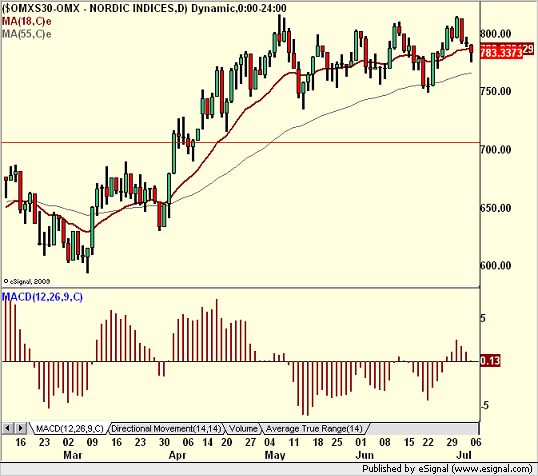Click the 700.00 price axis label
538x476 pixels.
click(x=495, y=150)
